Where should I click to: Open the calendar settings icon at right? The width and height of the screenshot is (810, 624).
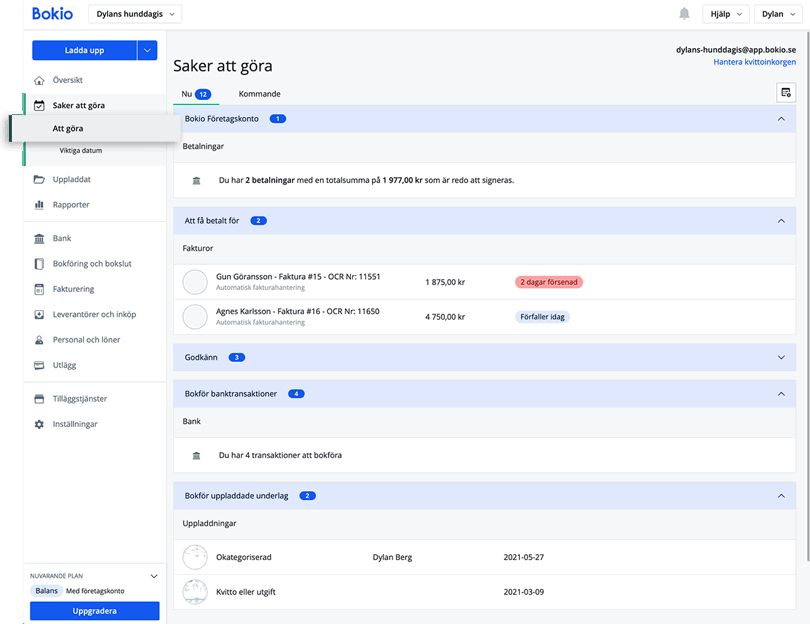786,93
